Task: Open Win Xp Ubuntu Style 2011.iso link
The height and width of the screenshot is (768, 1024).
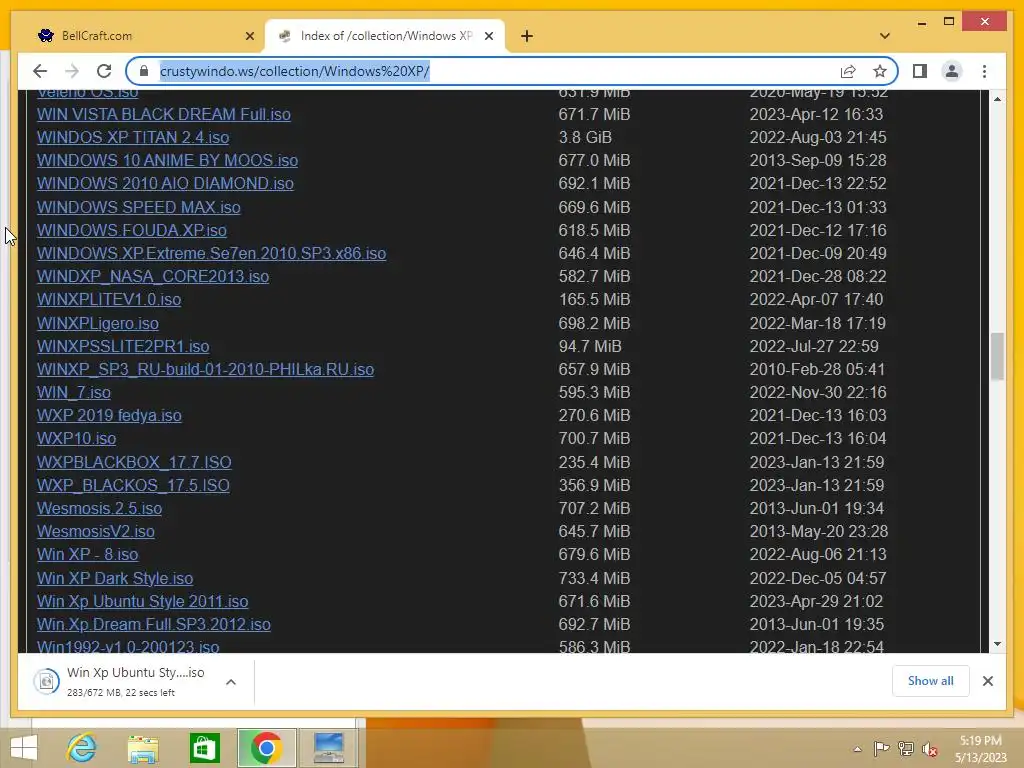Action: (142, 601)
